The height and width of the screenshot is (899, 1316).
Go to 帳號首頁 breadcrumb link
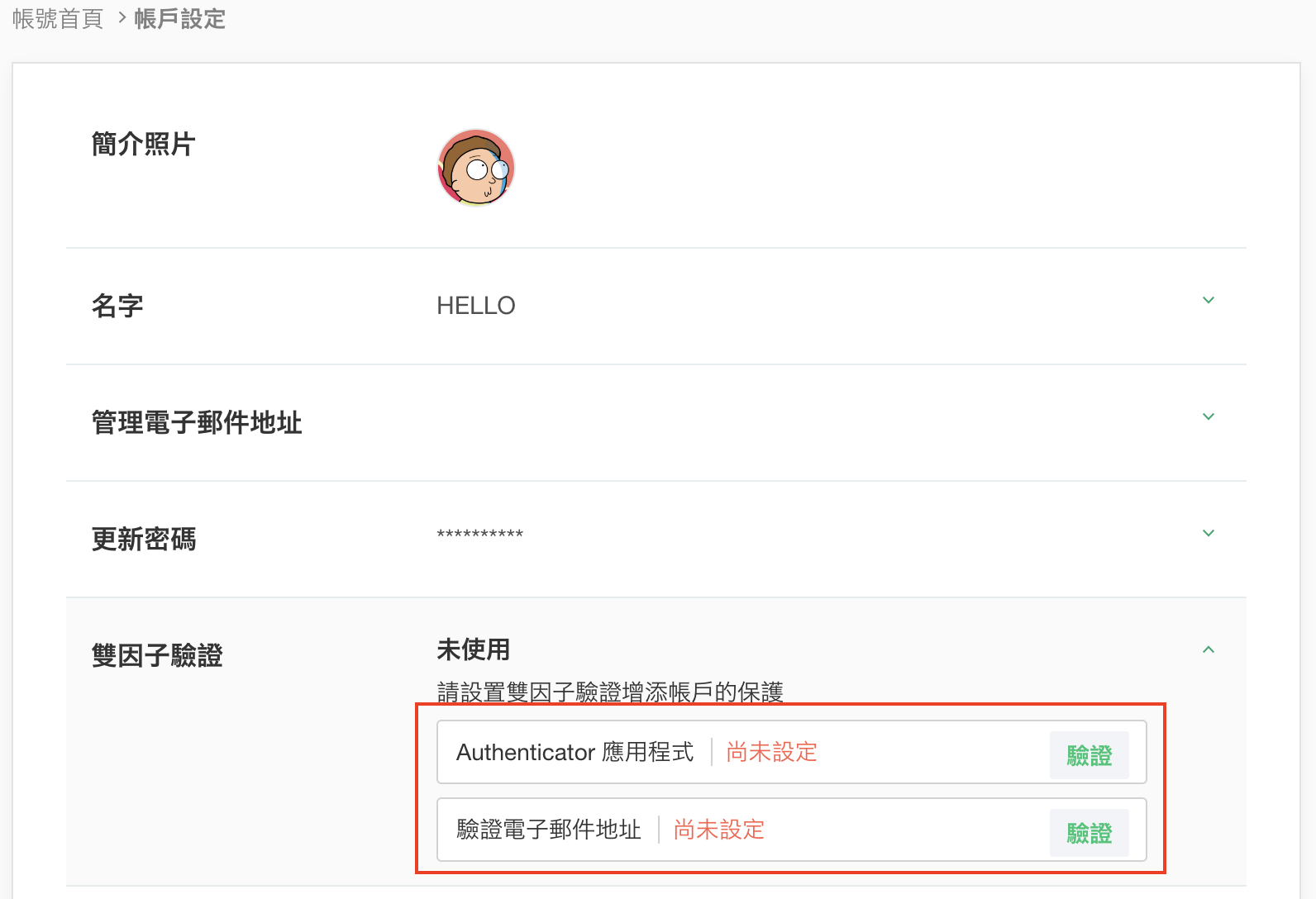click(58, 19)
